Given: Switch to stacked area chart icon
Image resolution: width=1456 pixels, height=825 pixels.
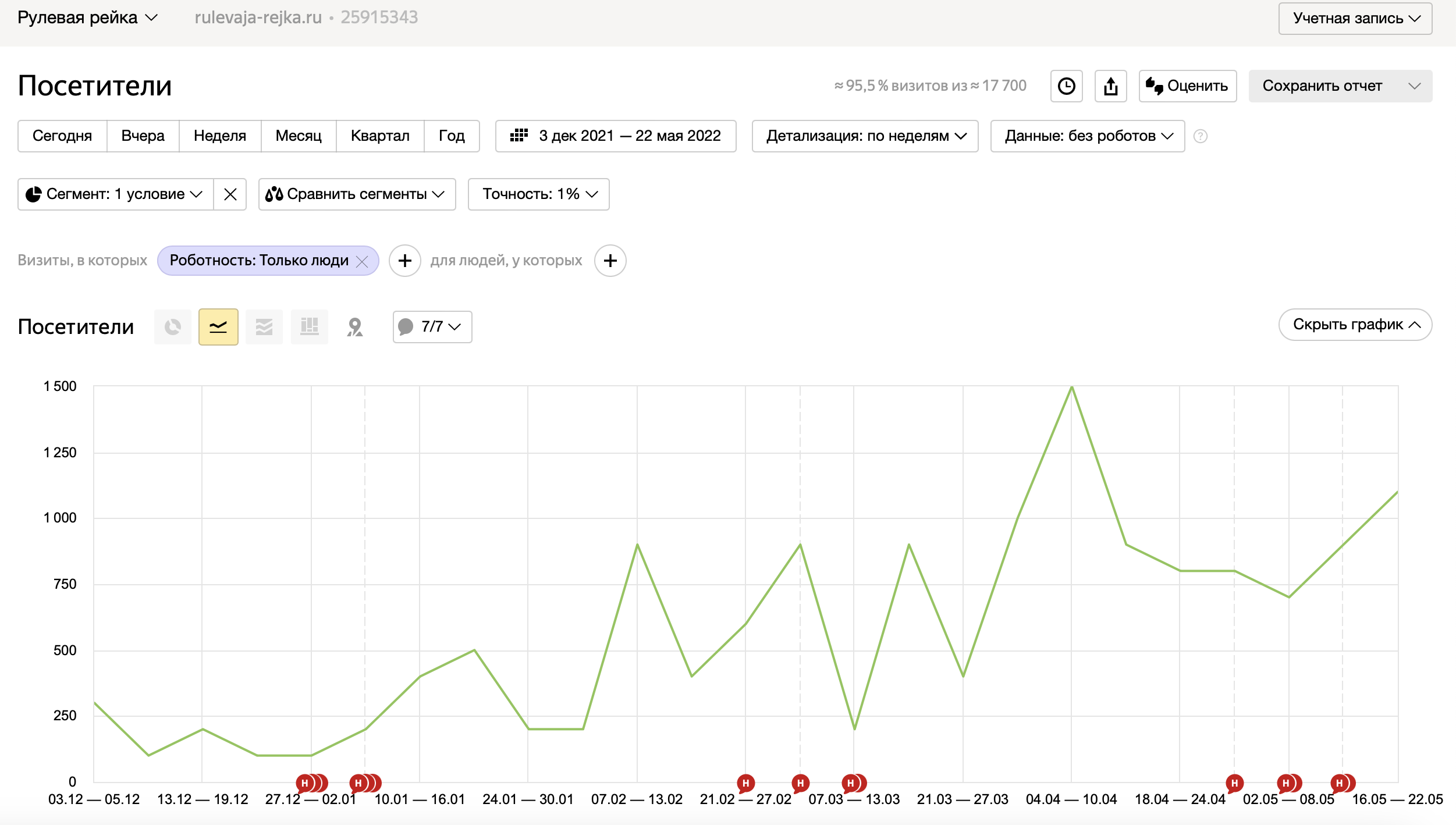Looking at the screenshot, I should pos(264,327).
